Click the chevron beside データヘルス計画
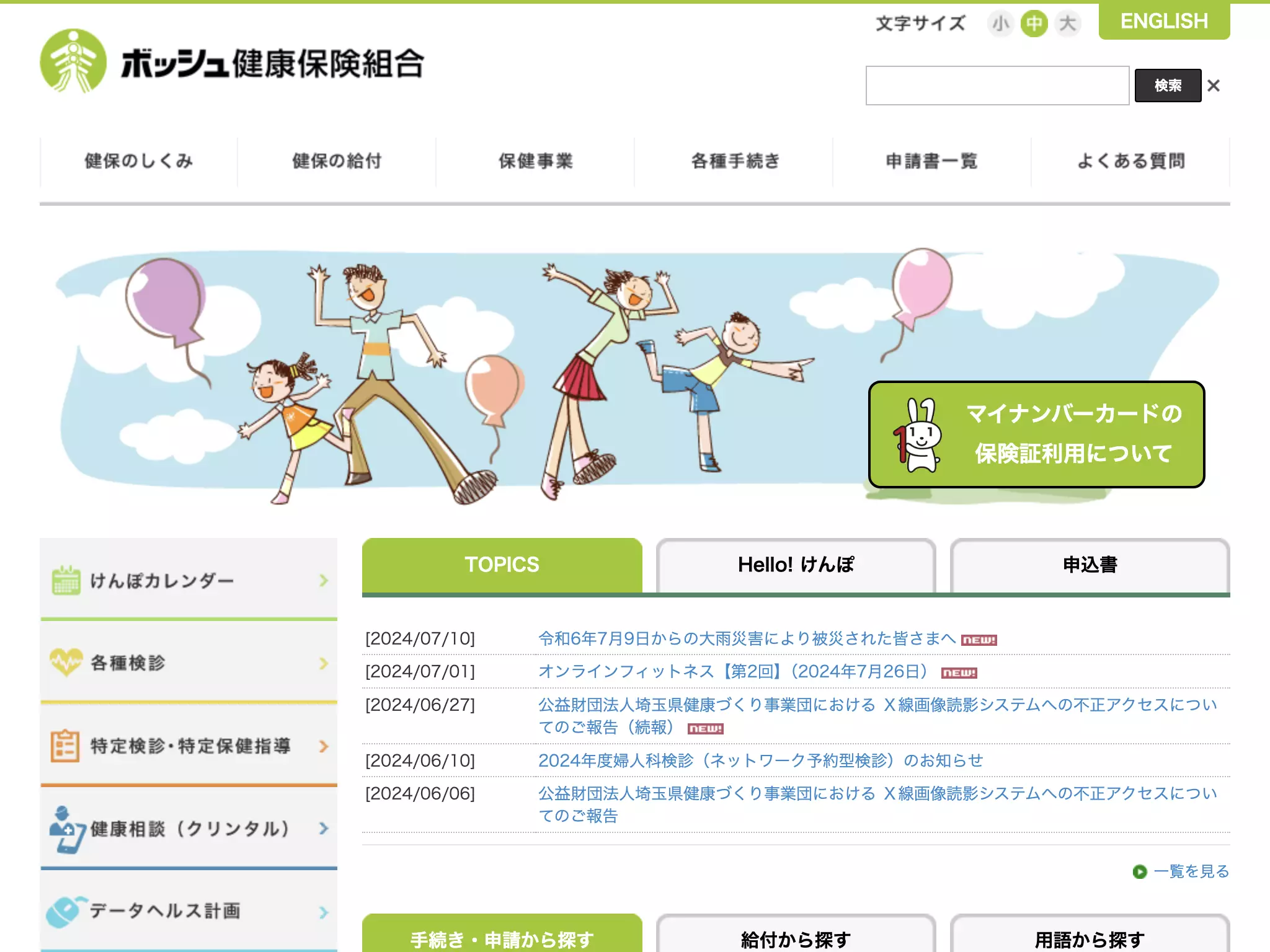 323,912
